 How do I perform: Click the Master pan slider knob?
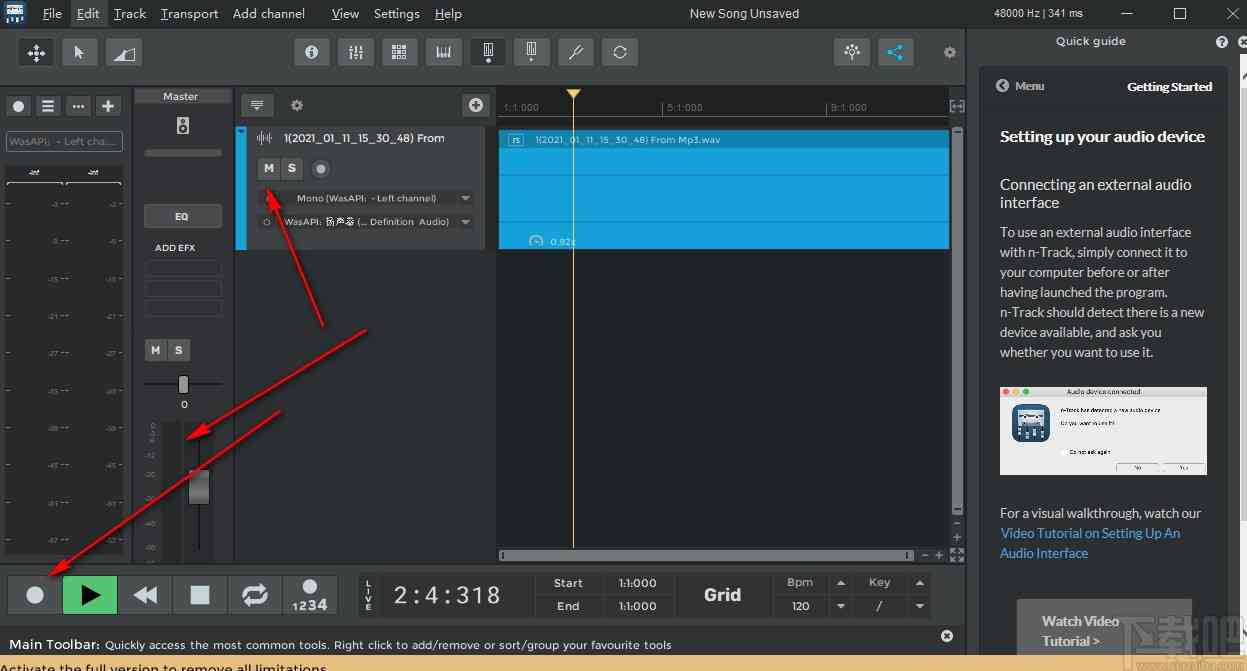tap(183, 384)
